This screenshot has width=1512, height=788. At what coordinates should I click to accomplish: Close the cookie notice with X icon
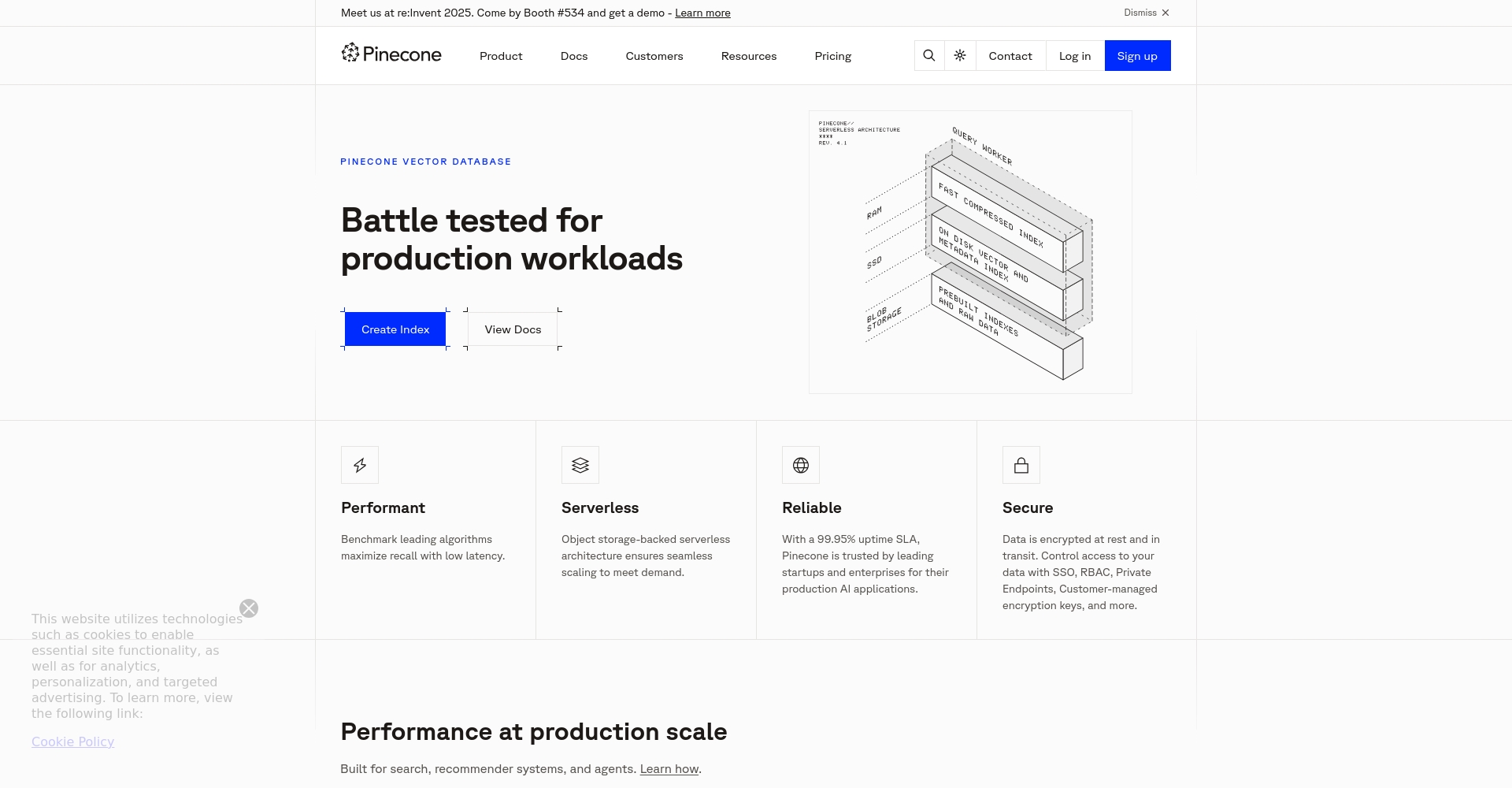(249, 608)
